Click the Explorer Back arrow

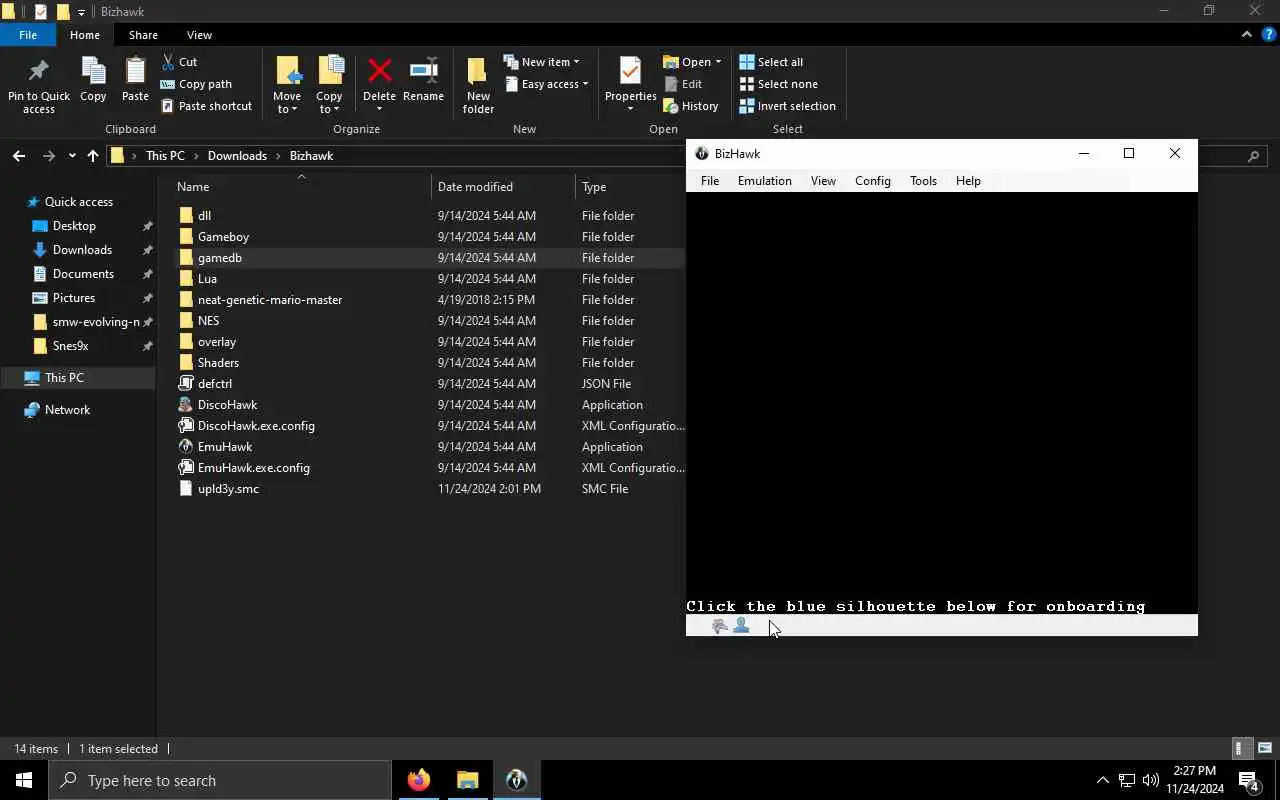tap(18, 156)
